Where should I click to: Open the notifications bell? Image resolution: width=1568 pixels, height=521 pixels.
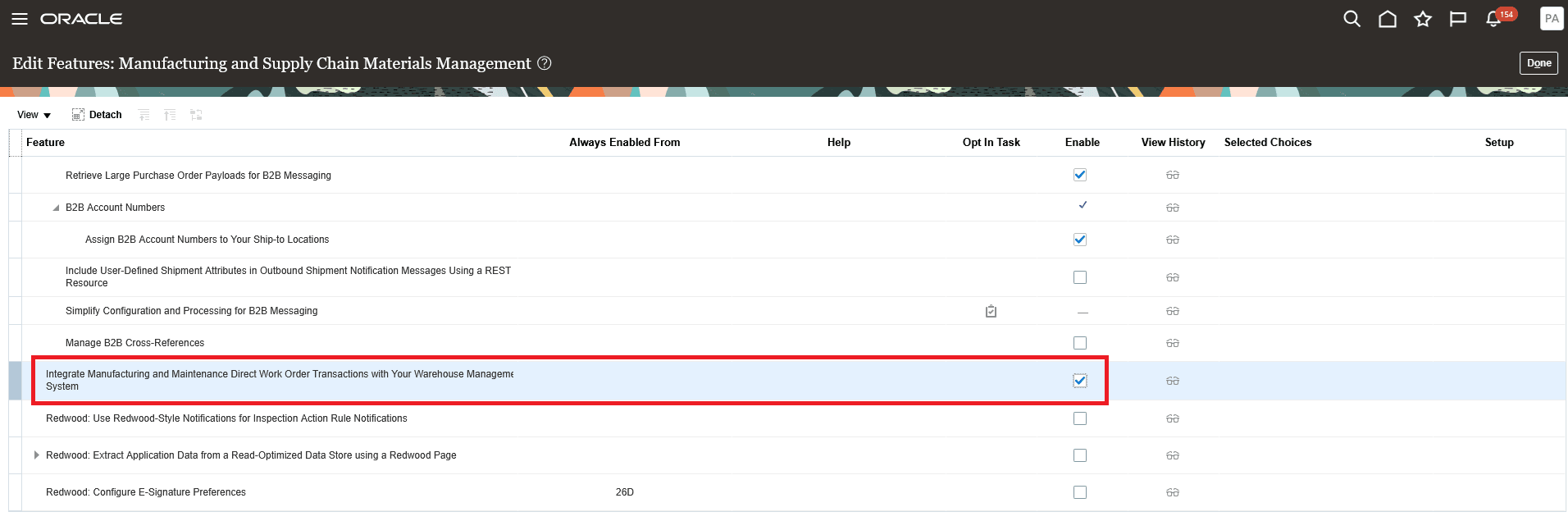click(x=1493, y=19)
